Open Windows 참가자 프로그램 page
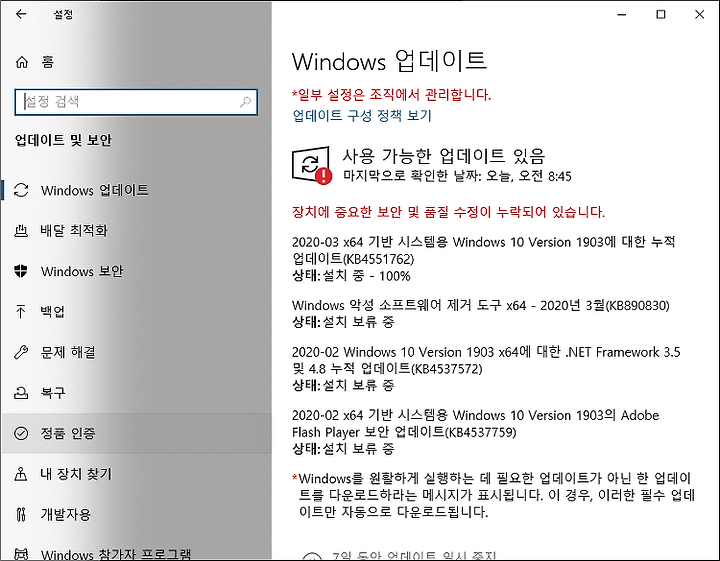 (136, 553)
